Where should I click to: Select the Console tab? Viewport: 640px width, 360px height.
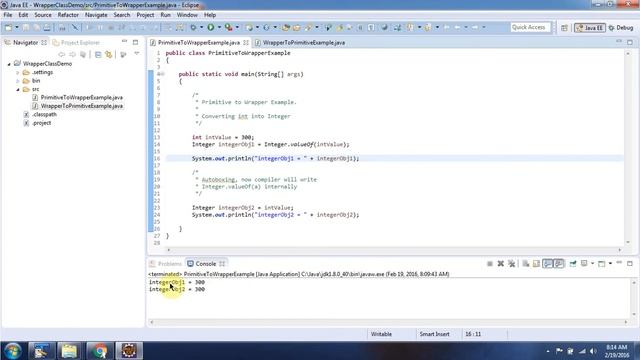[206, 264]
